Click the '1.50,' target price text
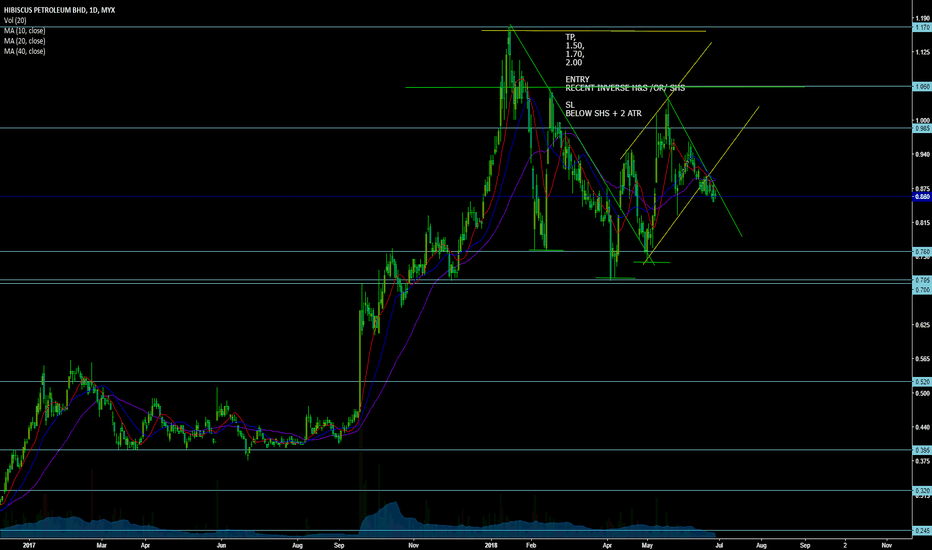 pos(575,46)
